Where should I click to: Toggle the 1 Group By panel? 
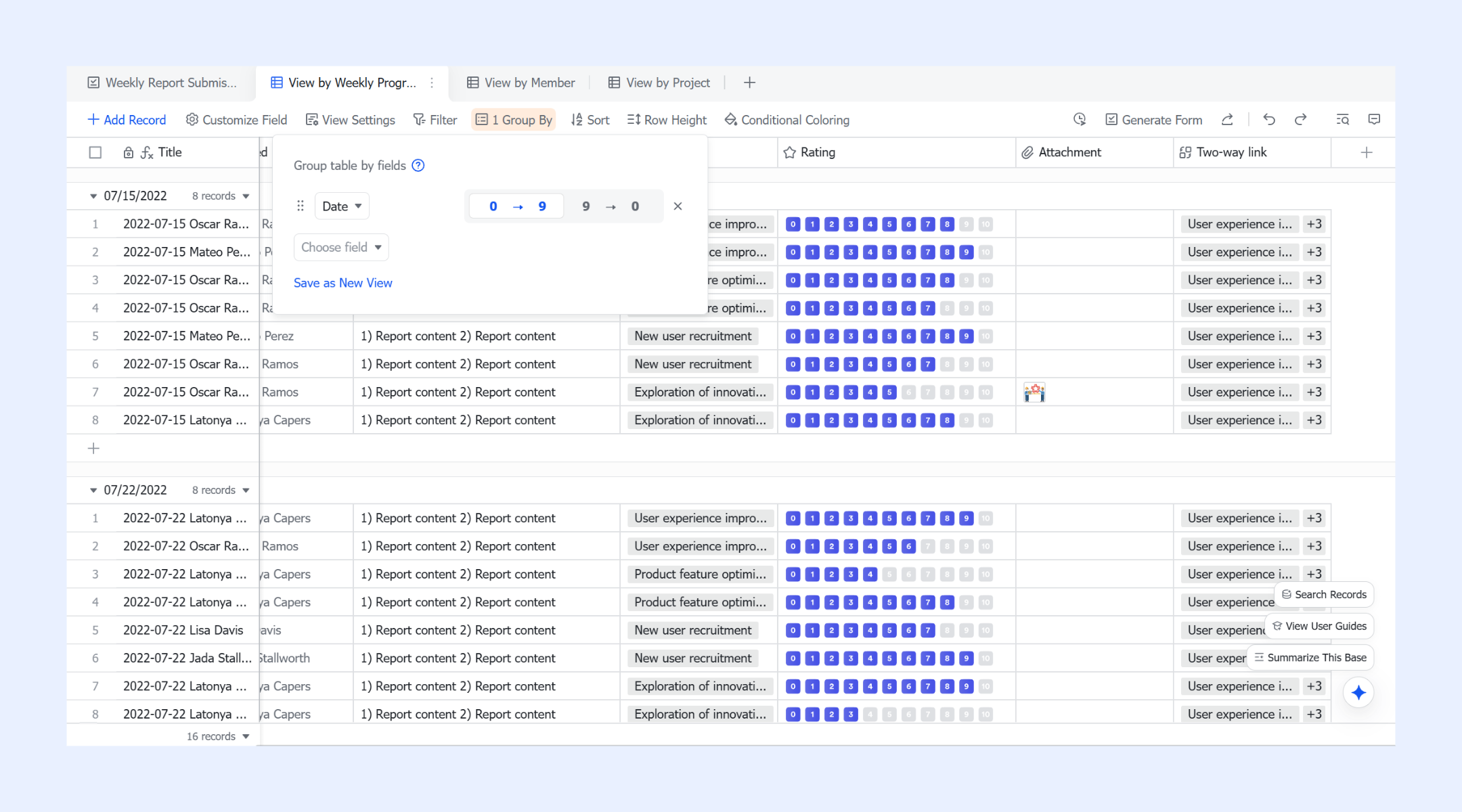point(514,120)
